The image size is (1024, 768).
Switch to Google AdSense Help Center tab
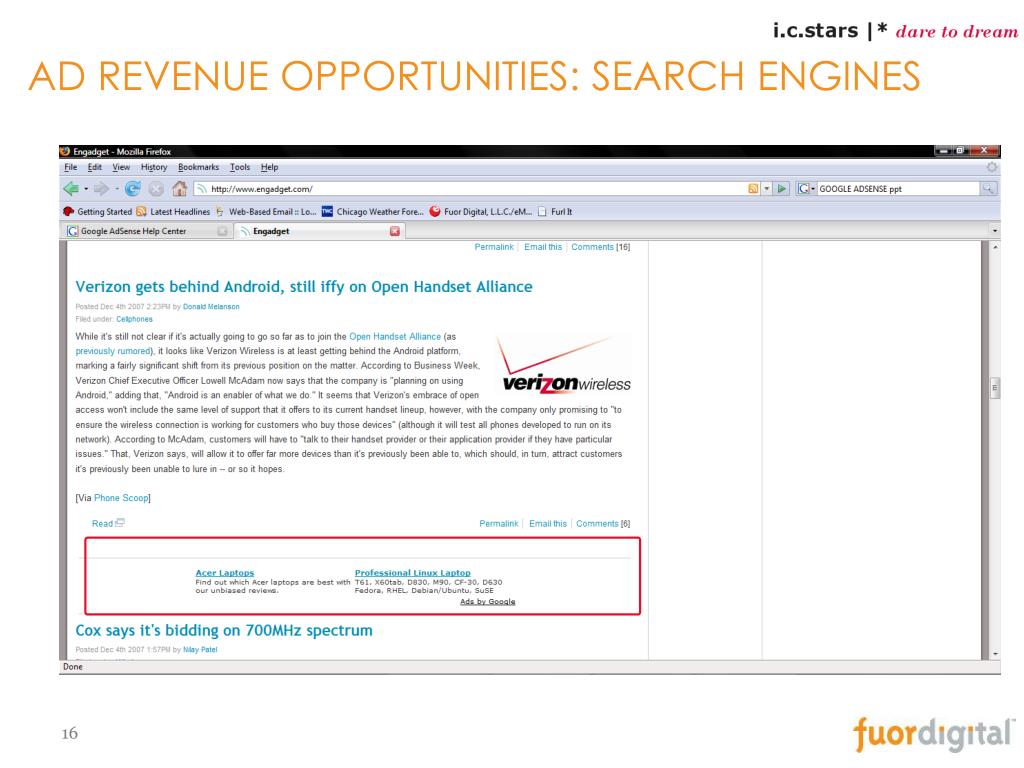[147, 231]
